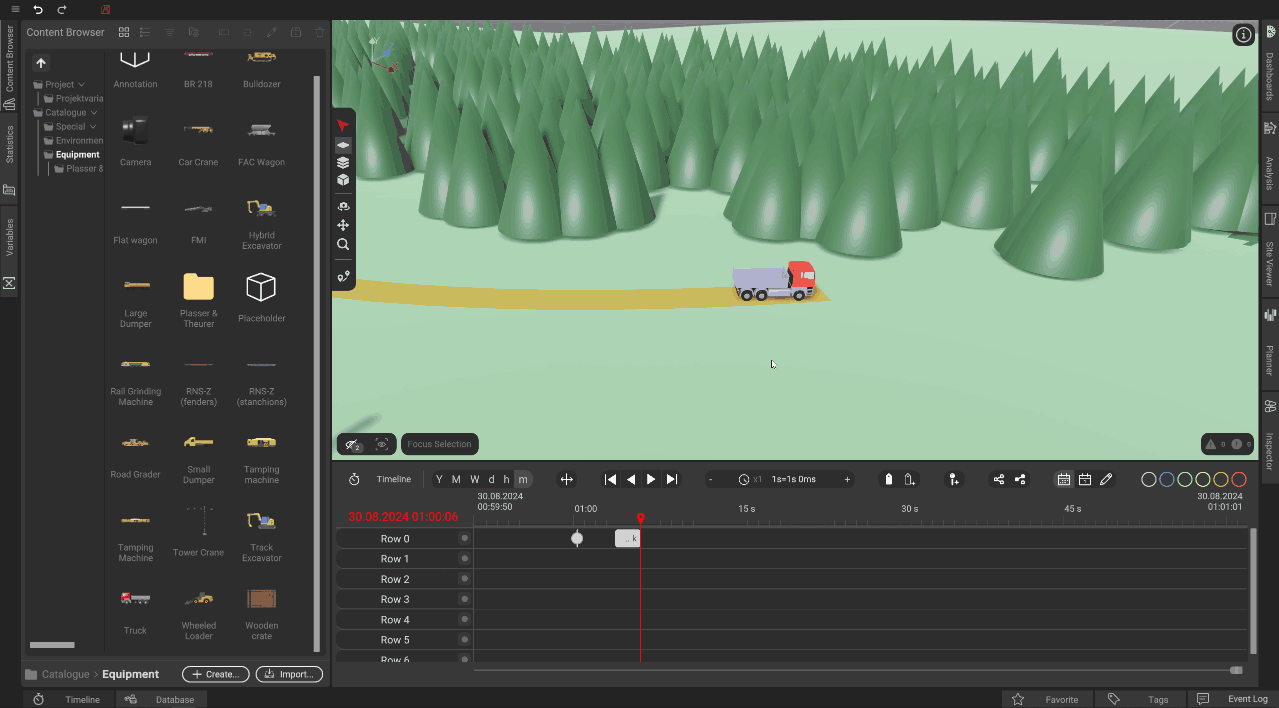Toggle the Row 5 visibility dot
The width and height of the screenshot is (1279, 708).
point(464,640)
